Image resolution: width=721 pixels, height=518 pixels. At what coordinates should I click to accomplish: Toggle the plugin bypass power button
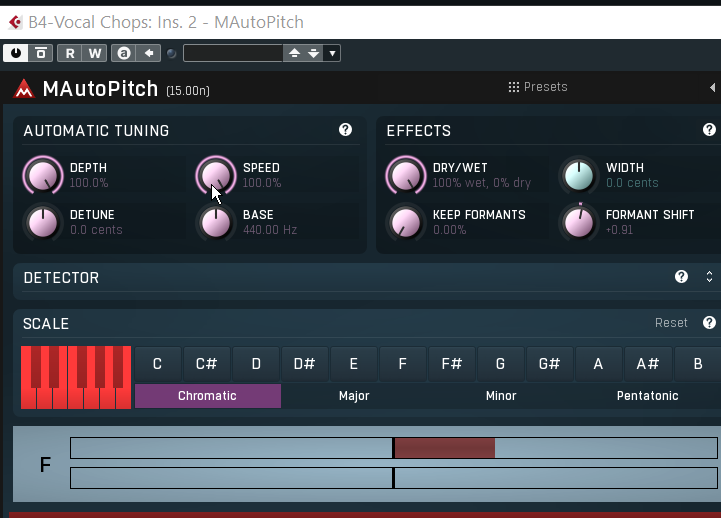(x=16, y=53)
